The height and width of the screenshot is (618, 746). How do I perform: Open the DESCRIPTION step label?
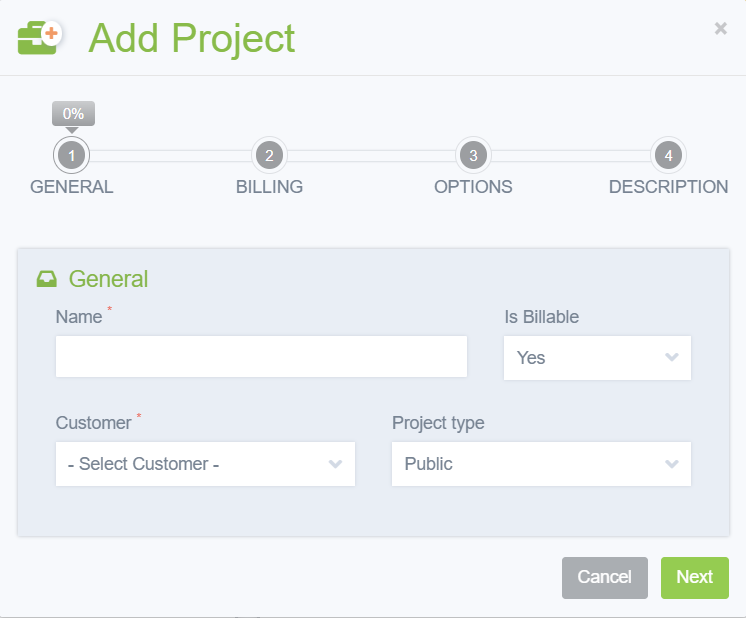click(x=668, y=187)
